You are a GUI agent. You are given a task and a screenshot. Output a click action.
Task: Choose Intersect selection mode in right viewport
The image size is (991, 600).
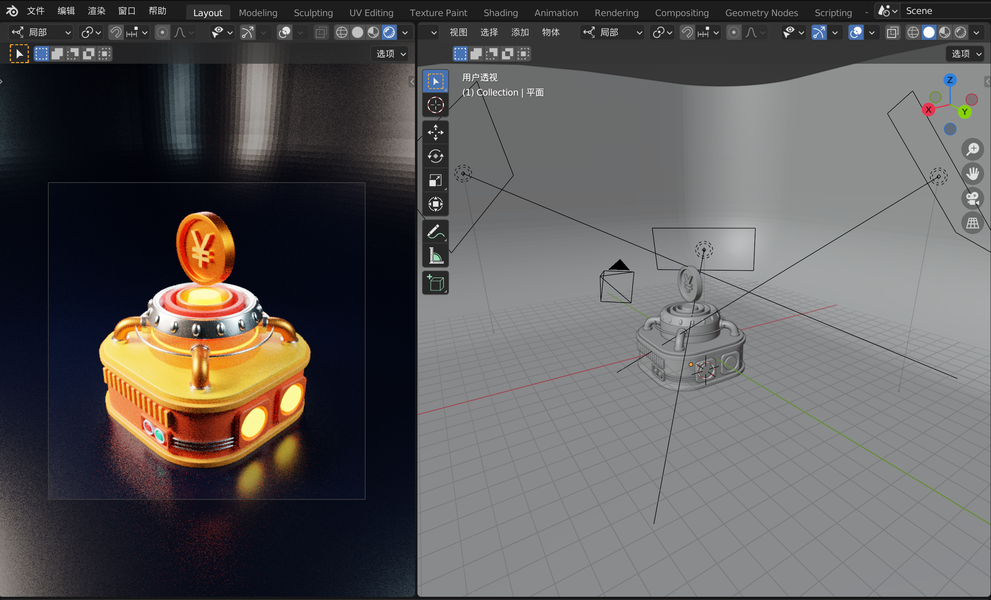point(523,54)
